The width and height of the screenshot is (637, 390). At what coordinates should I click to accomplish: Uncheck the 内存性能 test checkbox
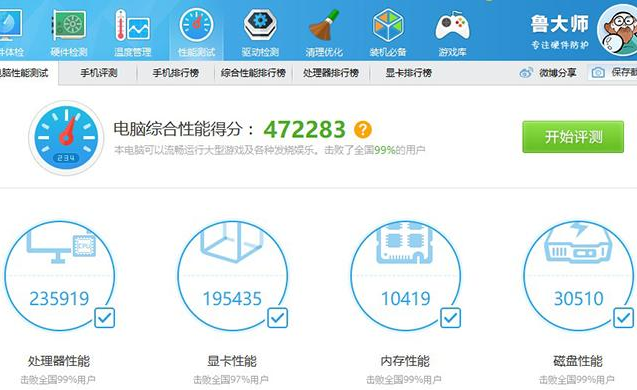click(x=451, y=318)
